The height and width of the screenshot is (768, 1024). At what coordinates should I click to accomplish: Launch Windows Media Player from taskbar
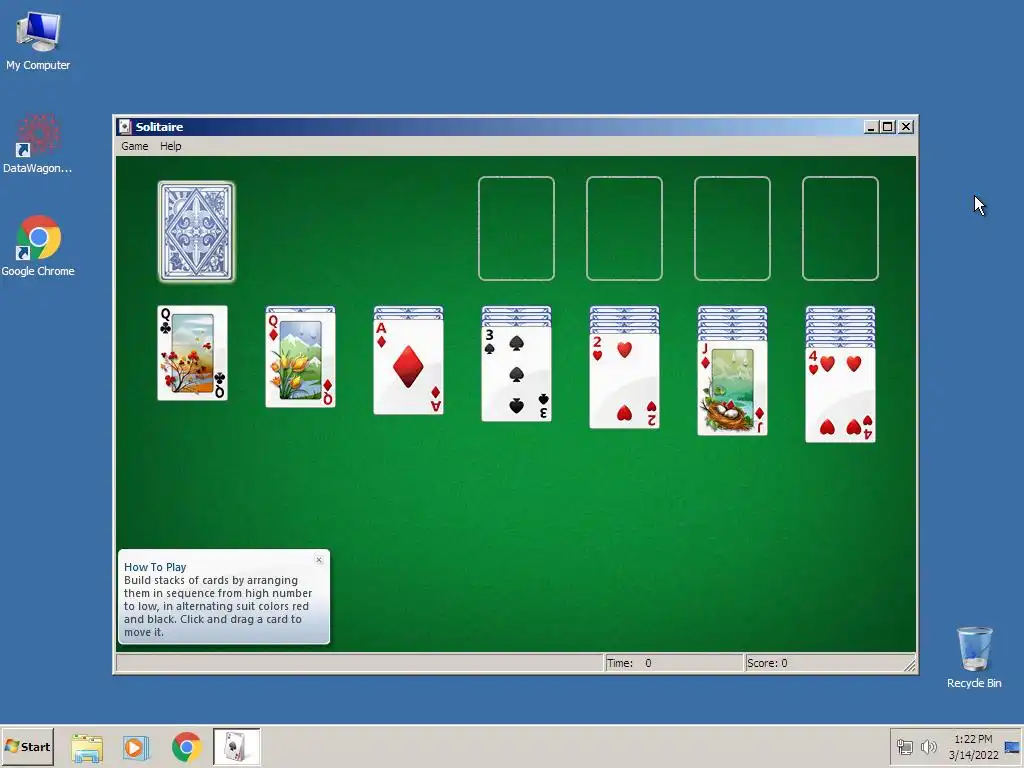pos(136,747)
